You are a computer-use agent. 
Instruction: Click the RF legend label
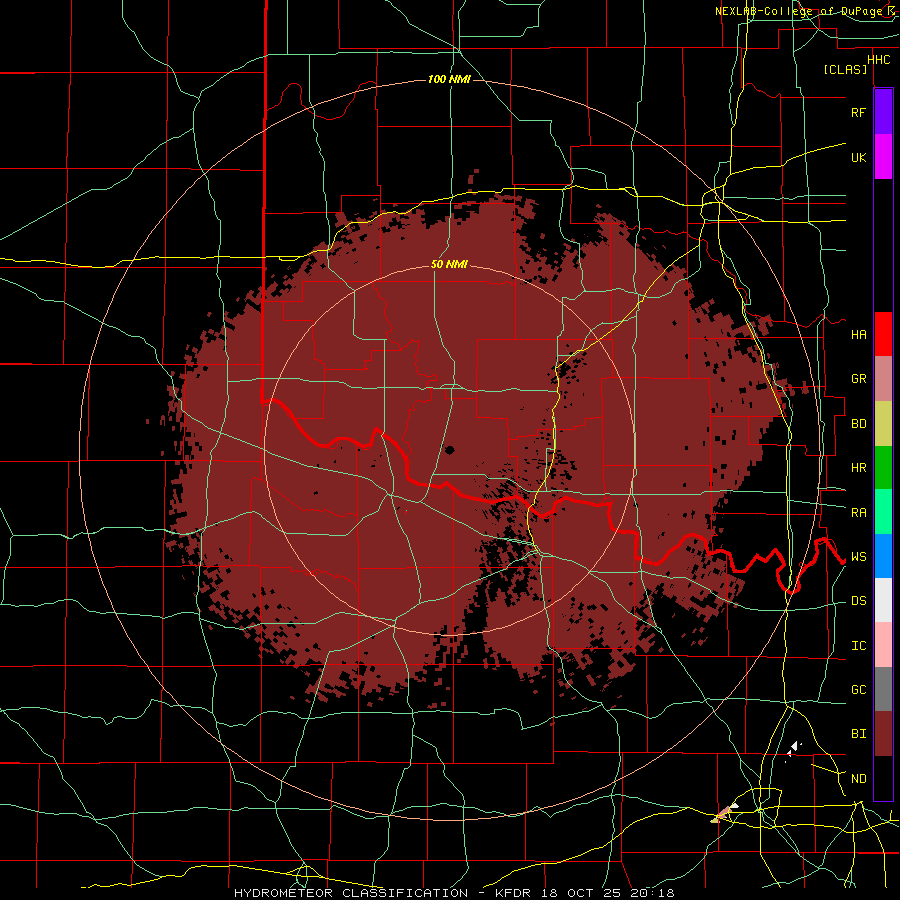(858, 112)
